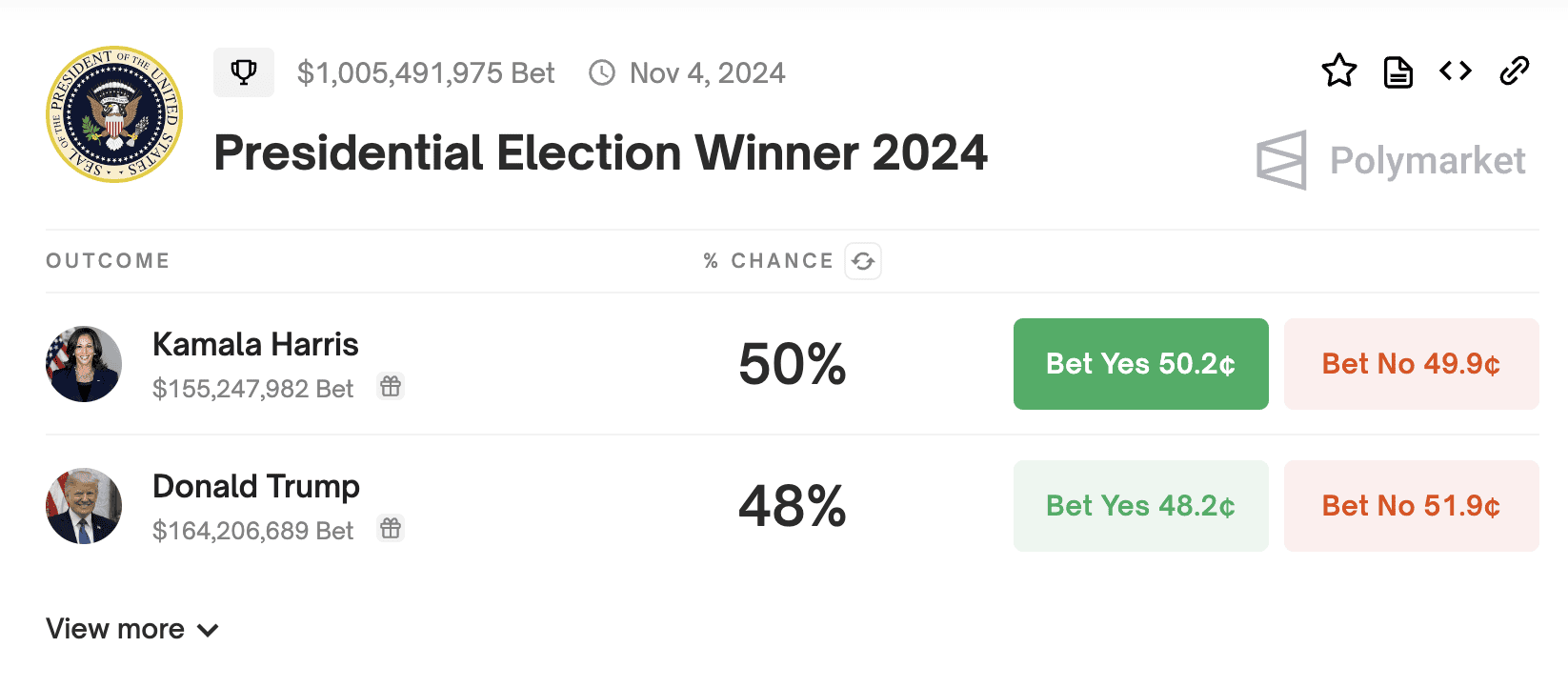Toggle the % chance refresh switch icon

[x=863, y=261]
